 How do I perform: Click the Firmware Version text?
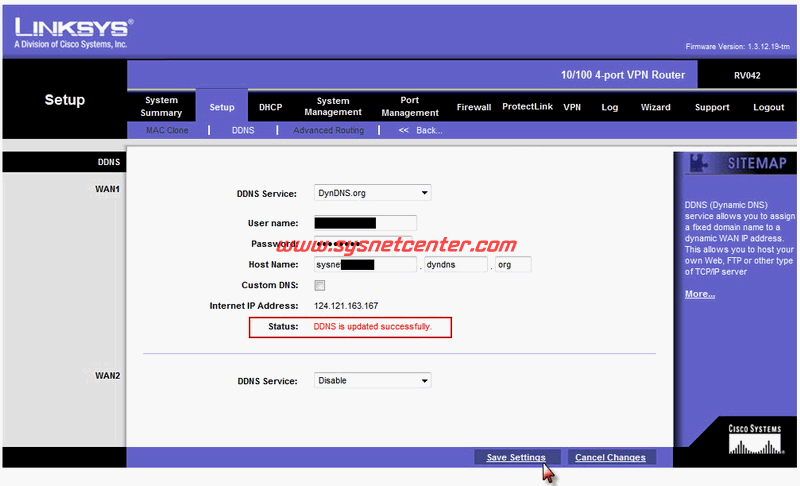(738, 46)
